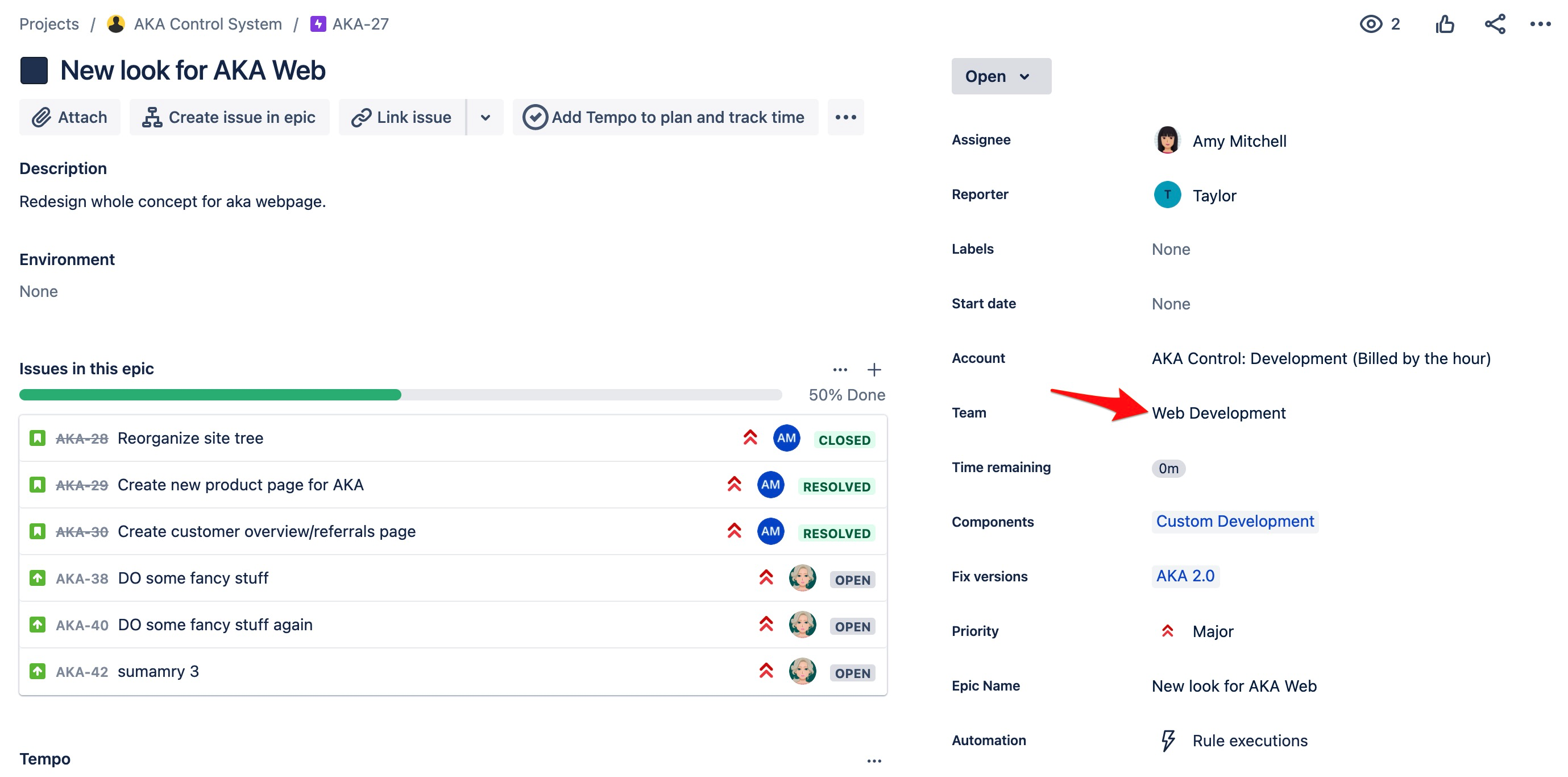Toggle watching with the eye icon
The image size is (1568, 777).
pos(1371,24)
